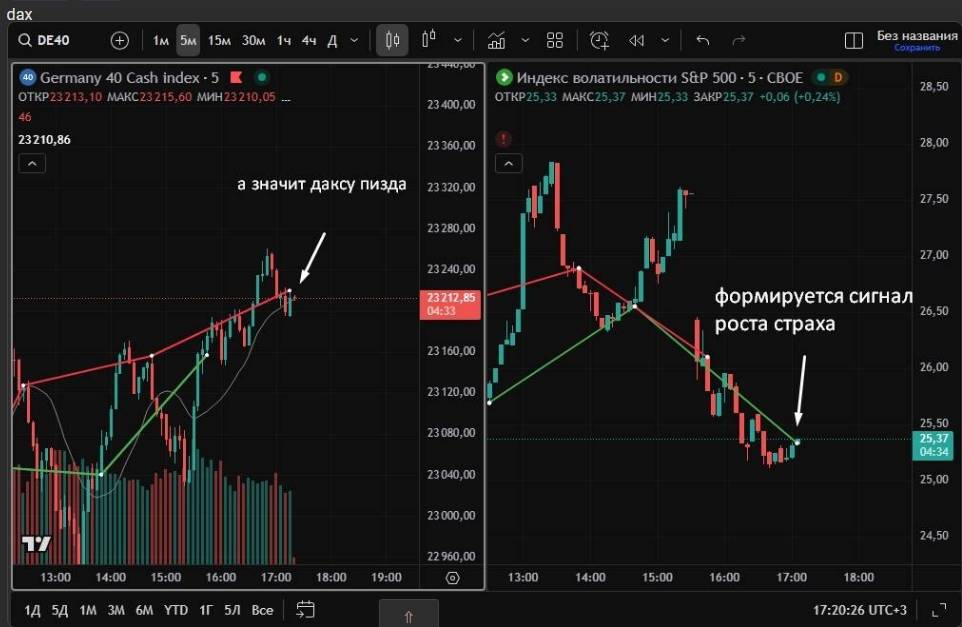Undo the last chart action
This screenshot has height=627, width=962.
pyautogui.click(x=702, y=41)
